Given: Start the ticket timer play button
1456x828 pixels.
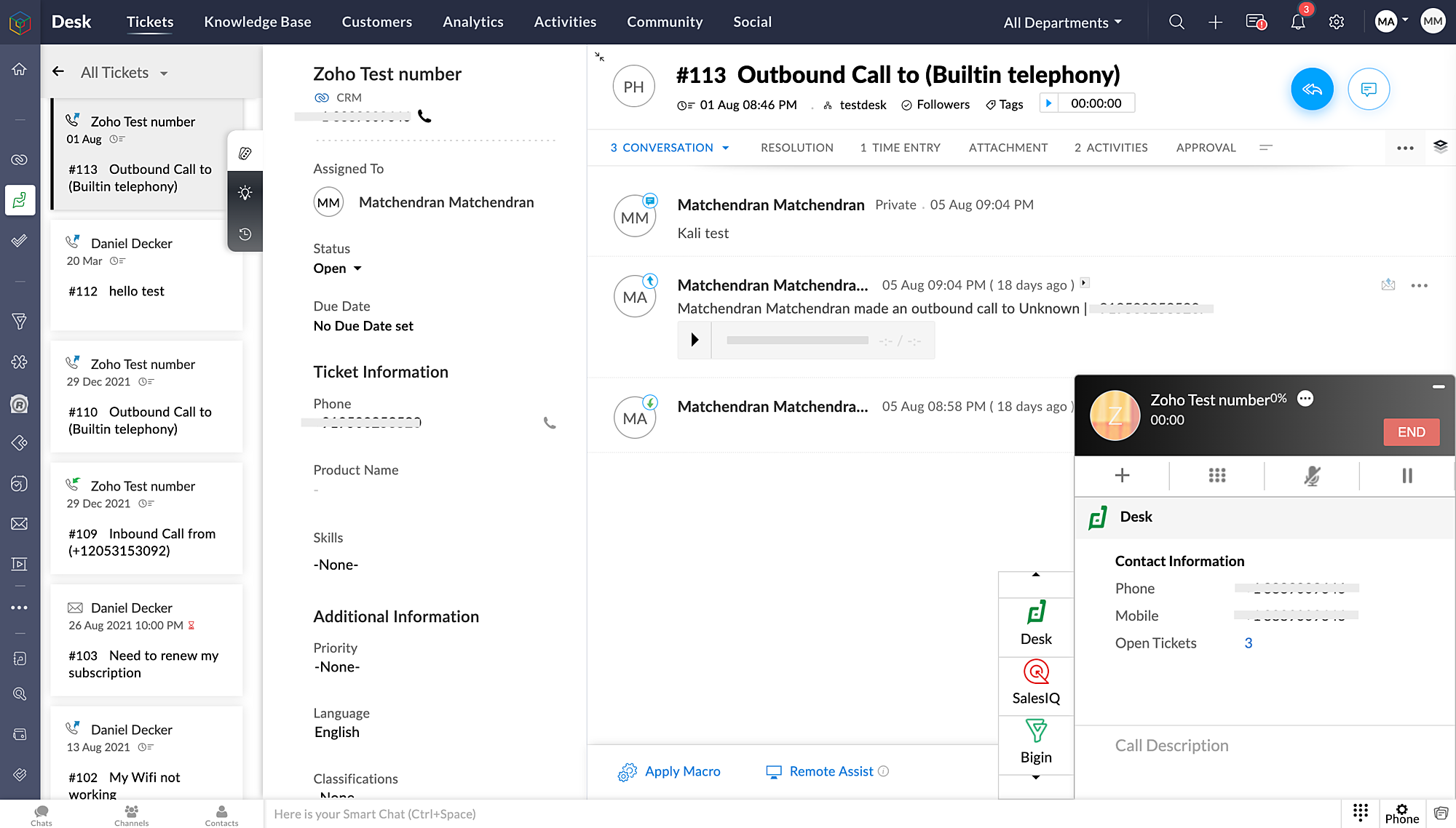Looking at the screenshot, I should [x=1048, y=103].
